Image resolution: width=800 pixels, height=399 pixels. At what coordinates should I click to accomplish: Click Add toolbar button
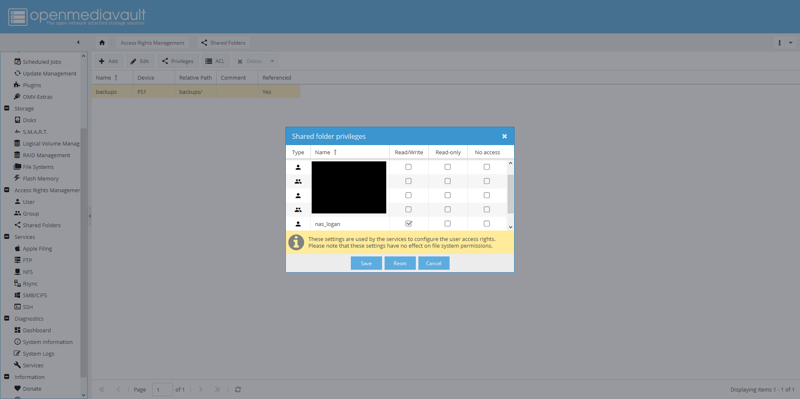(109, 61)
